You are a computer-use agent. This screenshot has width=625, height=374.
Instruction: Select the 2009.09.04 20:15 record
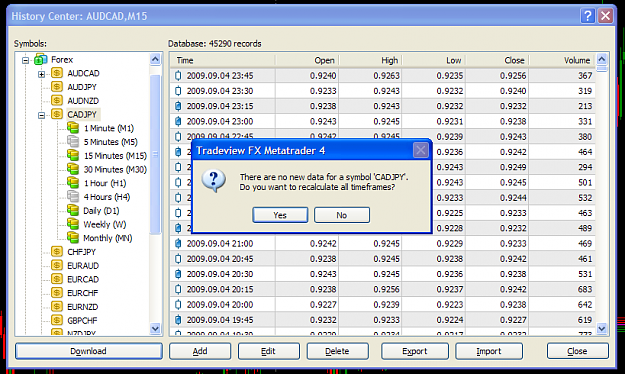(x=383, y=289)
